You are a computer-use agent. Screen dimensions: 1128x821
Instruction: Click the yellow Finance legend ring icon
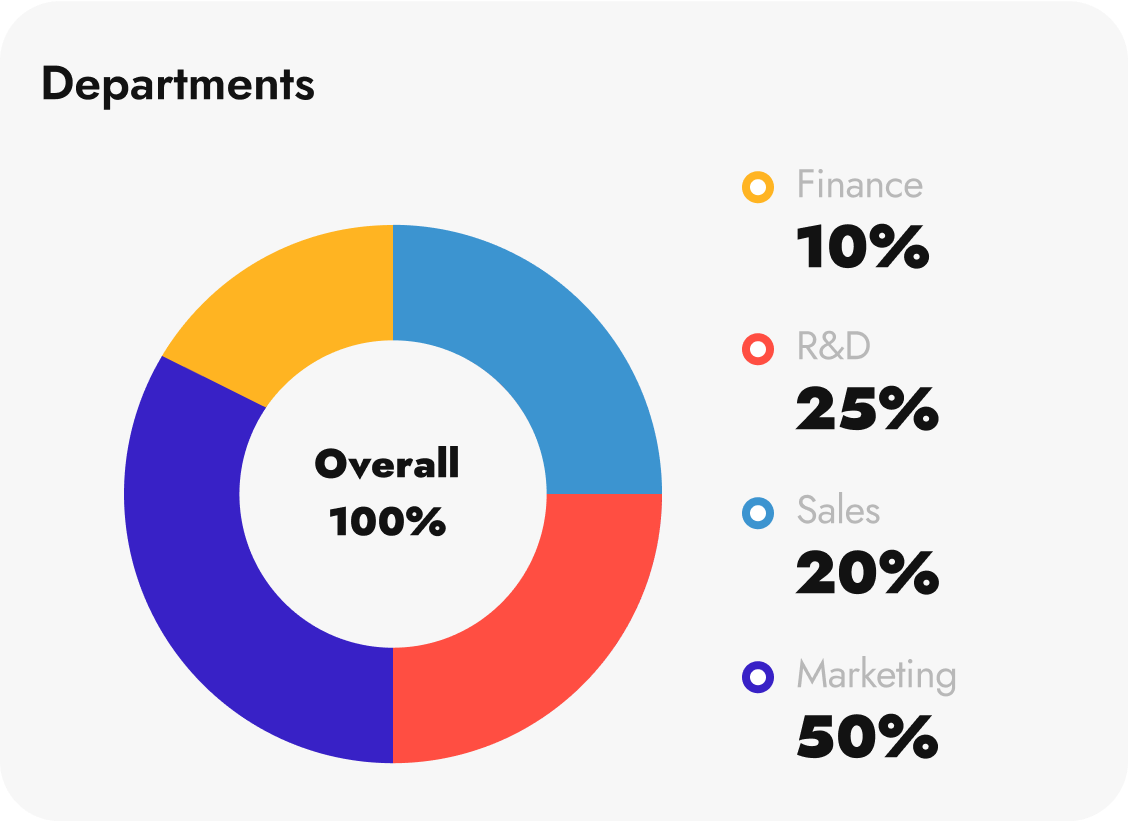758,187
